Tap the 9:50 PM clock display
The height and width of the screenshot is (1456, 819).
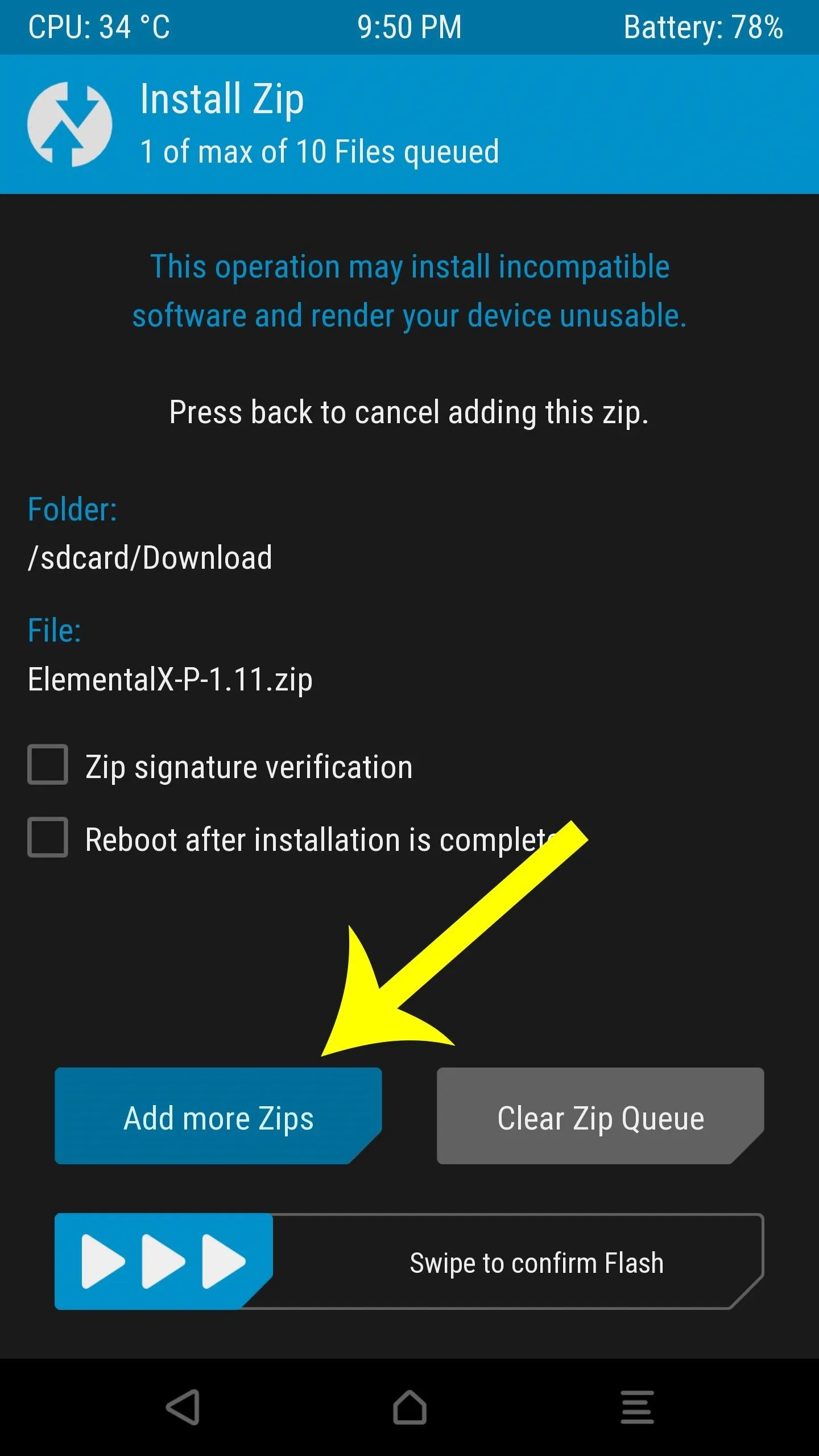409,27
